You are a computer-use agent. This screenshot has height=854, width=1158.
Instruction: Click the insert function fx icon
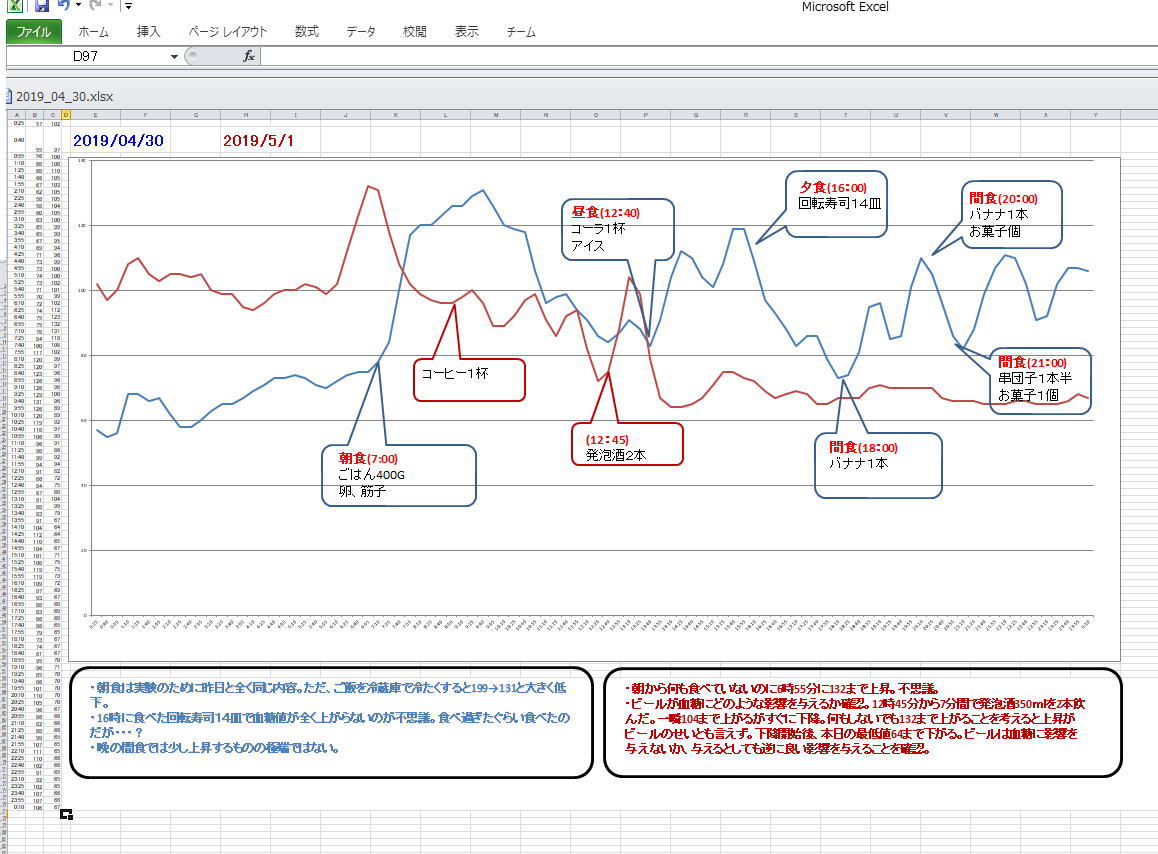(249, 57)
